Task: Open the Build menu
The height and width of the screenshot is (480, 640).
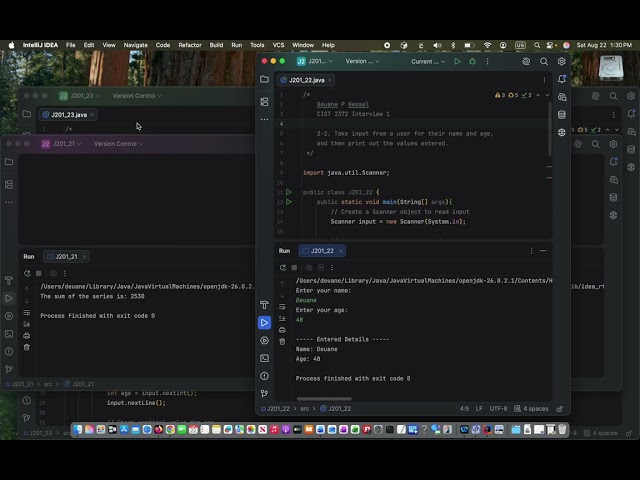Action: click(x=216, y=45)
